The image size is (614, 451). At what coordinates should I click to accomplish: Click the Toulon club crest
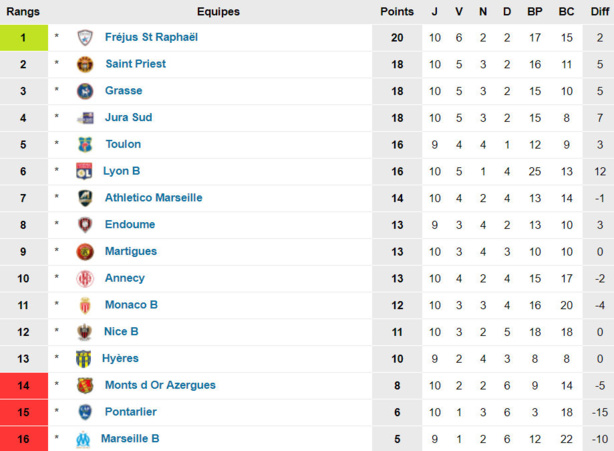tap(85, 145)
